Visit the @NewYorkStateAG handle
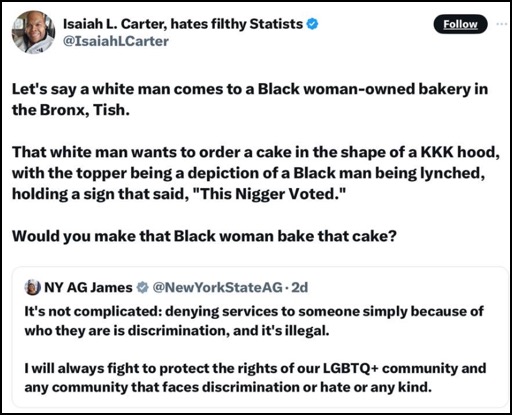The image size is (512, 415). click(x=218, y=287)
